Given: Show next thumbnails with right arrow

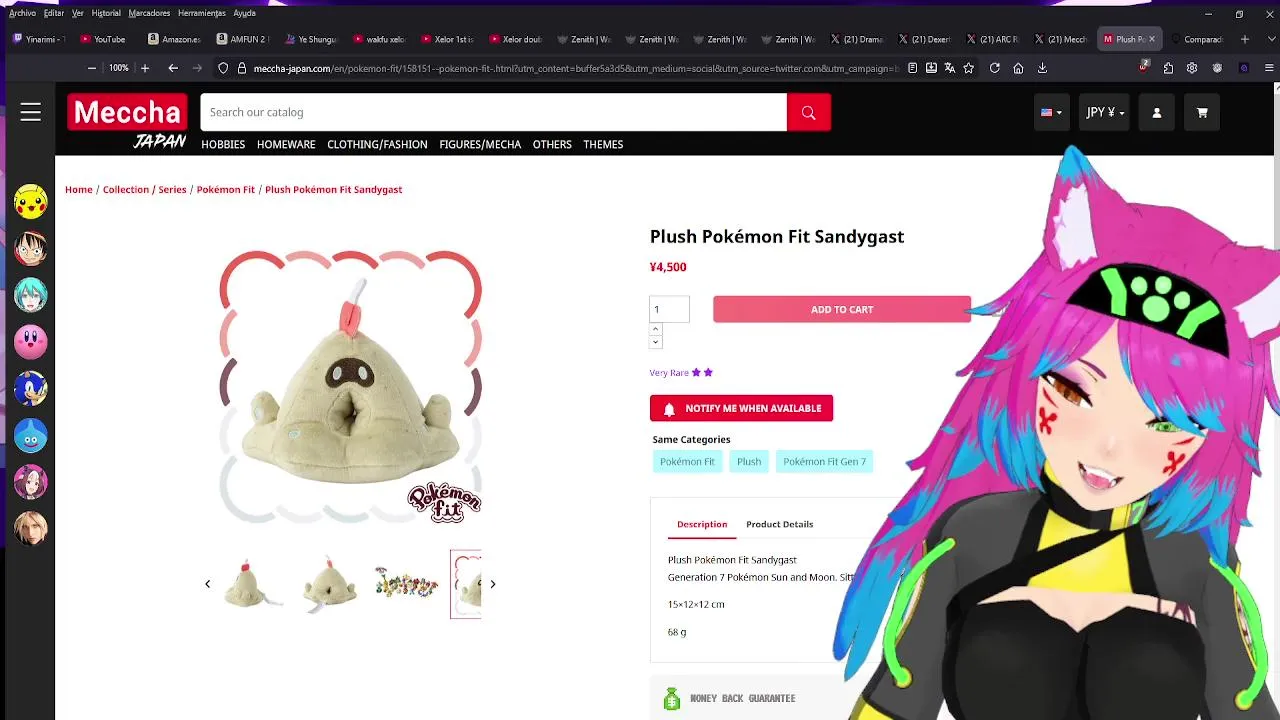Looking at the screenshot, I should point(492,584).
